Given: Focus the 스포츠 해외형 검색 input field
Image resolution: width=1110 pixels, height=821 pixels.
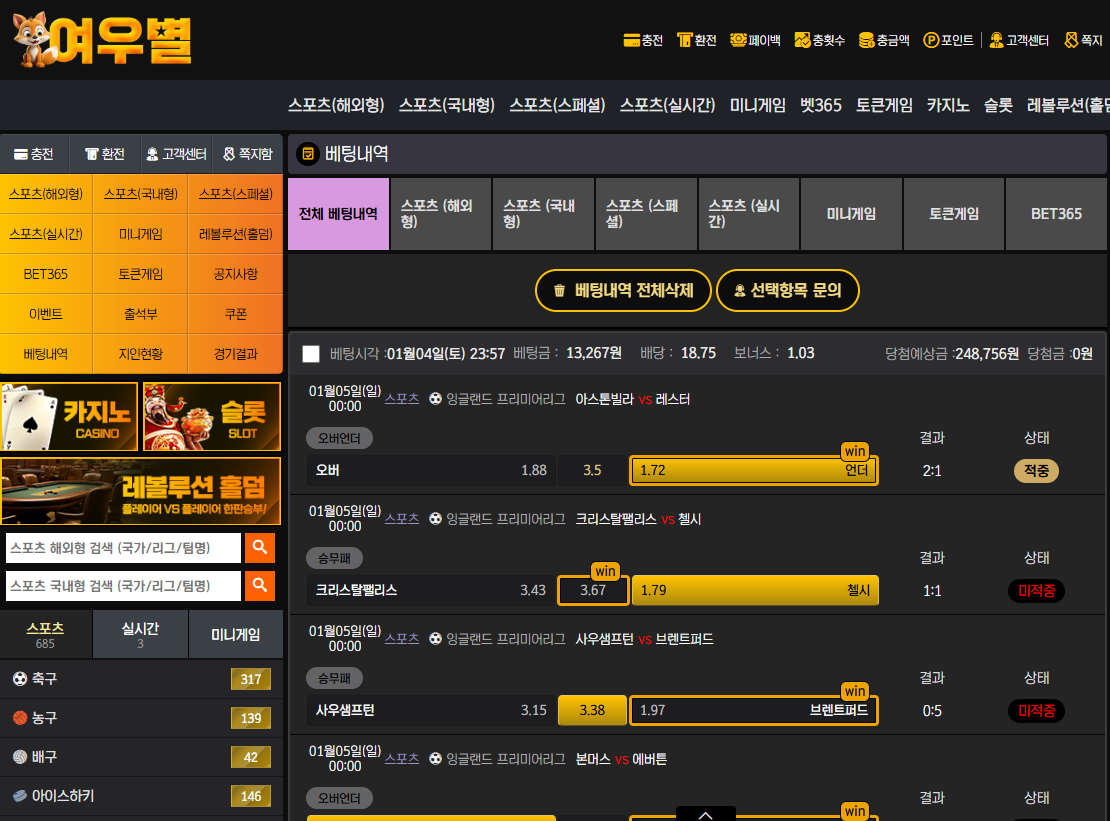Looking at the screenshot, I should pos(123,548).
